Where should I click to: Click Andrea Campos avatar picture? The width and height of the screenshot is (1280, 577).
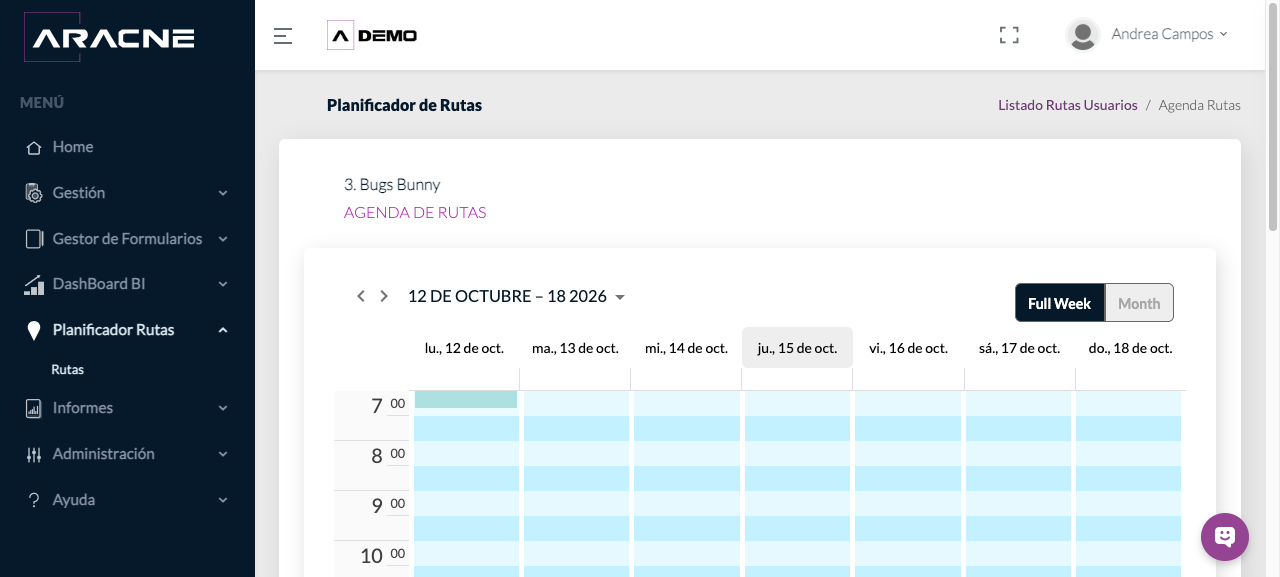(1083, 34)
